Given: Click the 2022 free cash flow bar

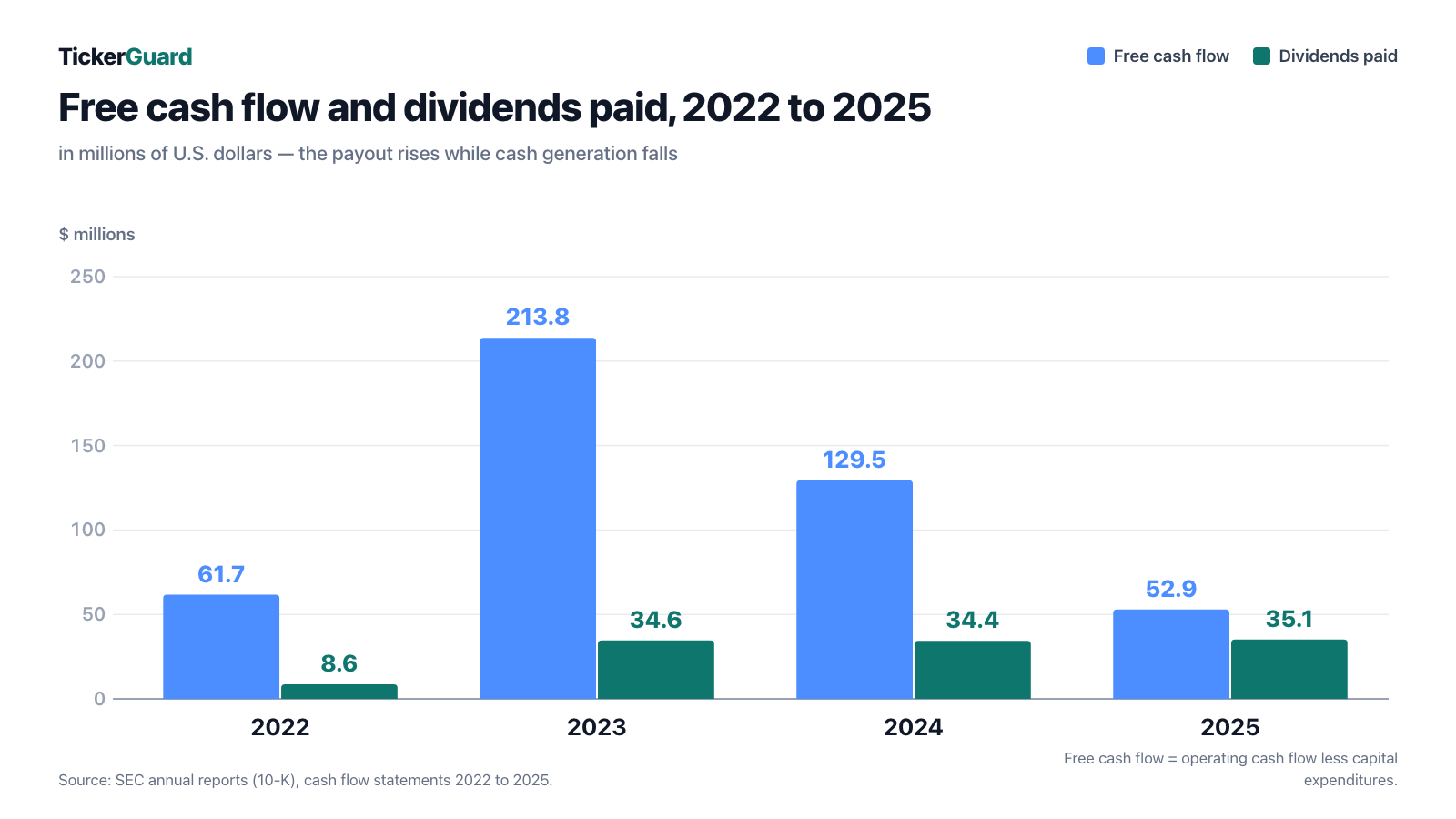Looking at the screenshot, I should click(x=221, y=647).
